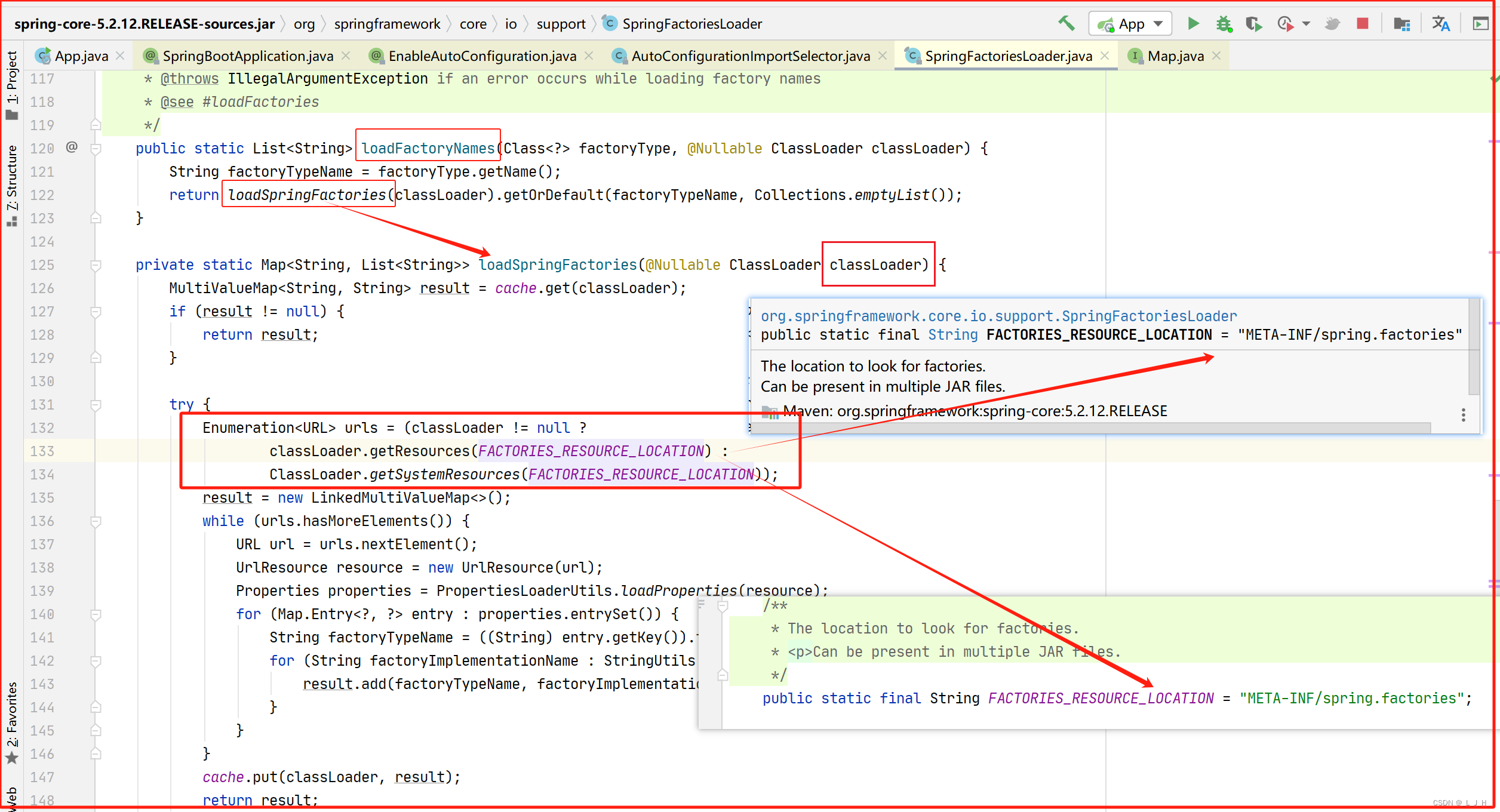Click line number 133 in gutter
The height and width of the screenshot is (812, 1500).
coord(42,451)
